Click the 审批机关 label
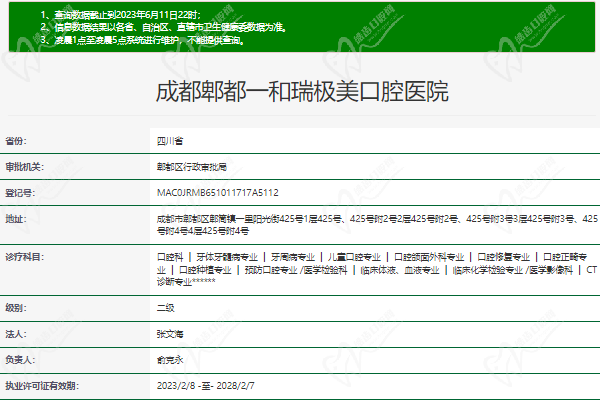The height and width of the screenshot is (400, 600). (24, 167)
